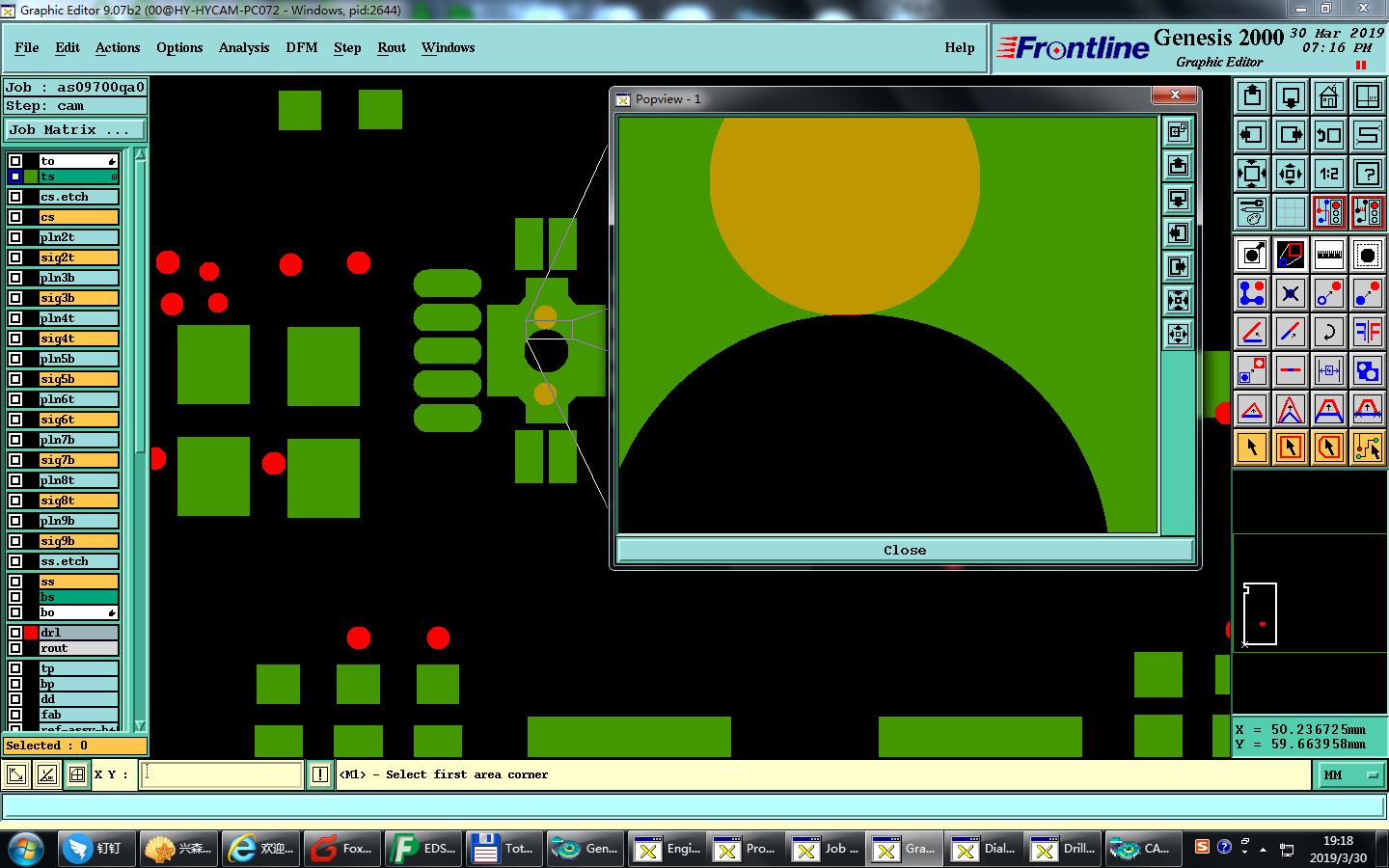The width and height of the screenshot is (1389, 868).
Task: Click Close button in Popview window
Action: click(x=905, y=551)
